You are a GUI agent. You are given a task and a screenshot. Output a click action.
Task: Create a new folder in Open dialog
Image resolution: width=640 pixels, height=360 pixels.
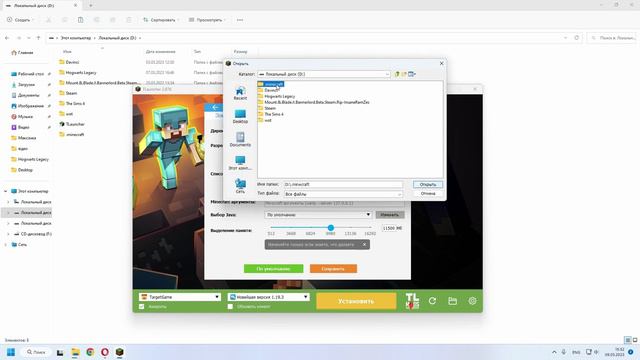(x=404, y=74)
